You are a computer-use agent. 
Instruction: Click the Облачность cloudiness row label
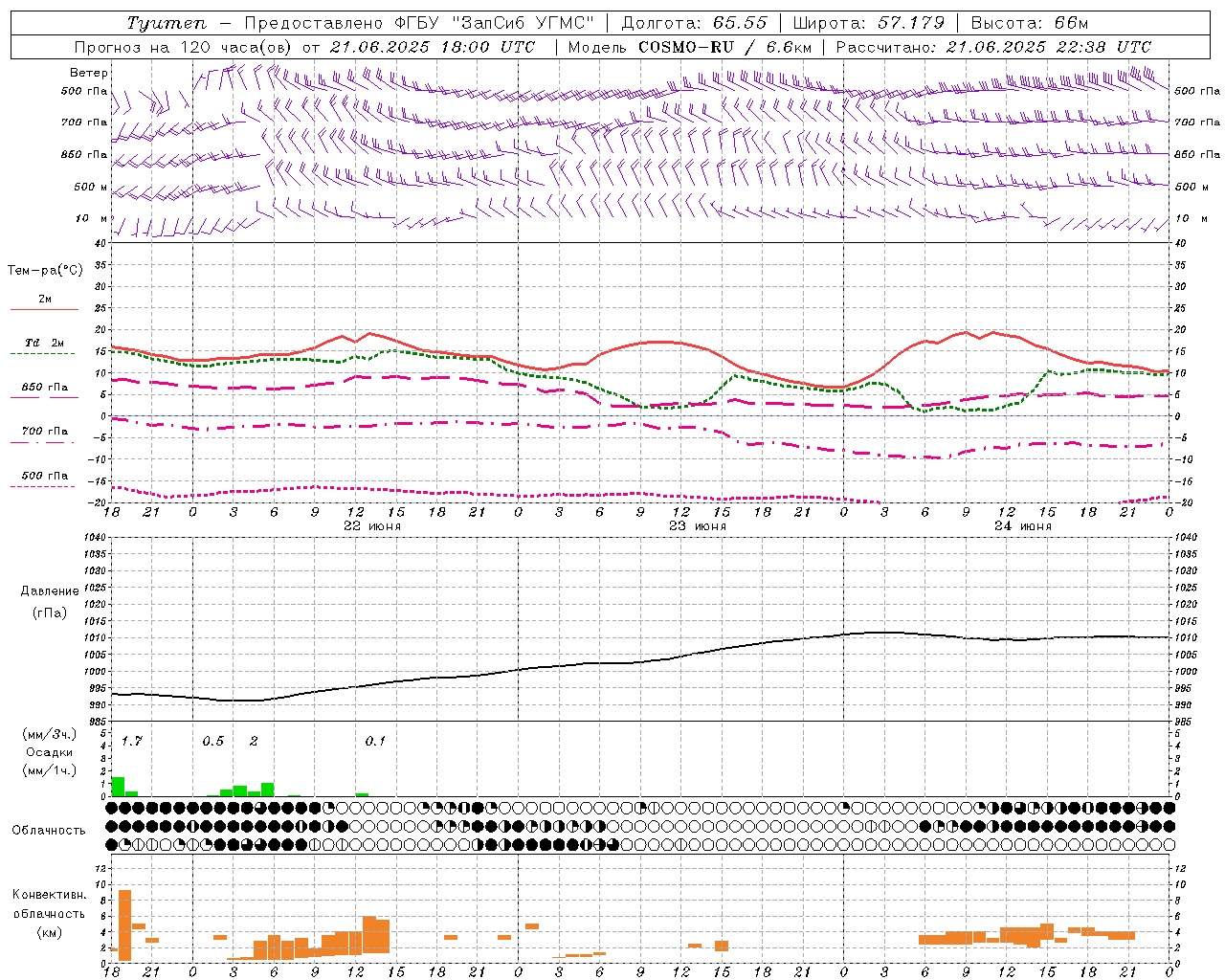49,831
